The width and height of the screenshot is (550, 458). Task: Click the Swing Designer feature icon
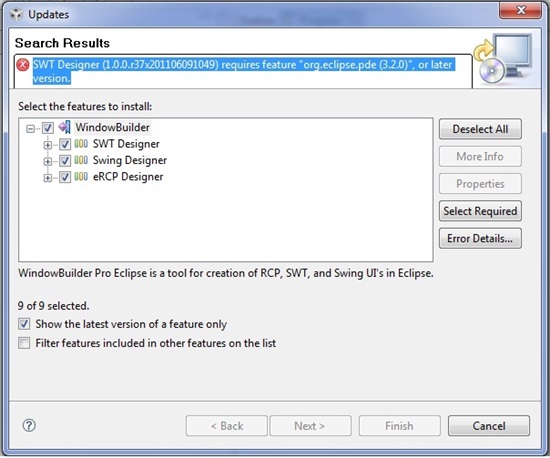[x=81, y=160]
